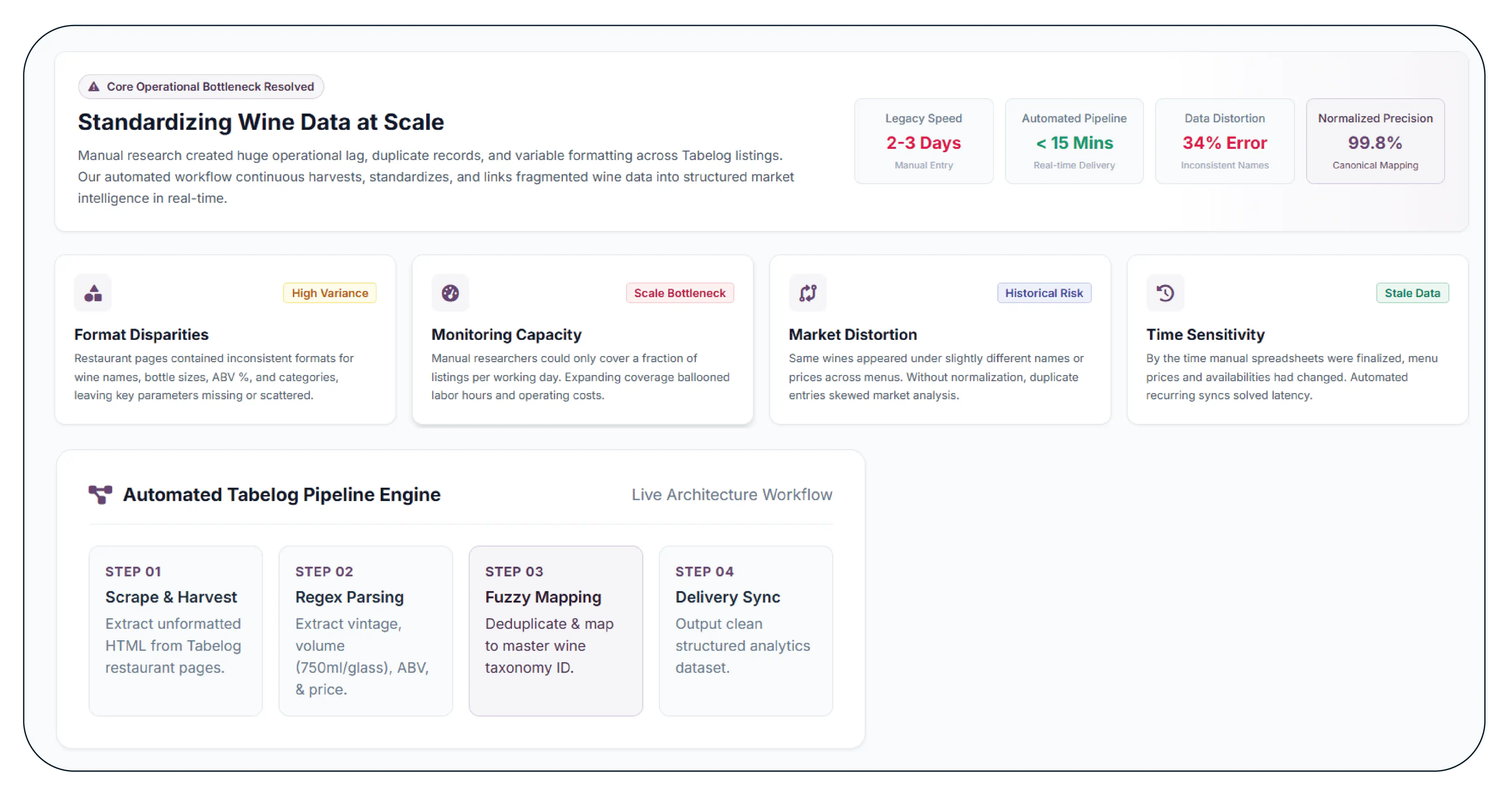Viewport: 1512px width, 796px height.
Task: Click the Manual Entry caption
Action: pyautogui.click(x=923, y=165)
